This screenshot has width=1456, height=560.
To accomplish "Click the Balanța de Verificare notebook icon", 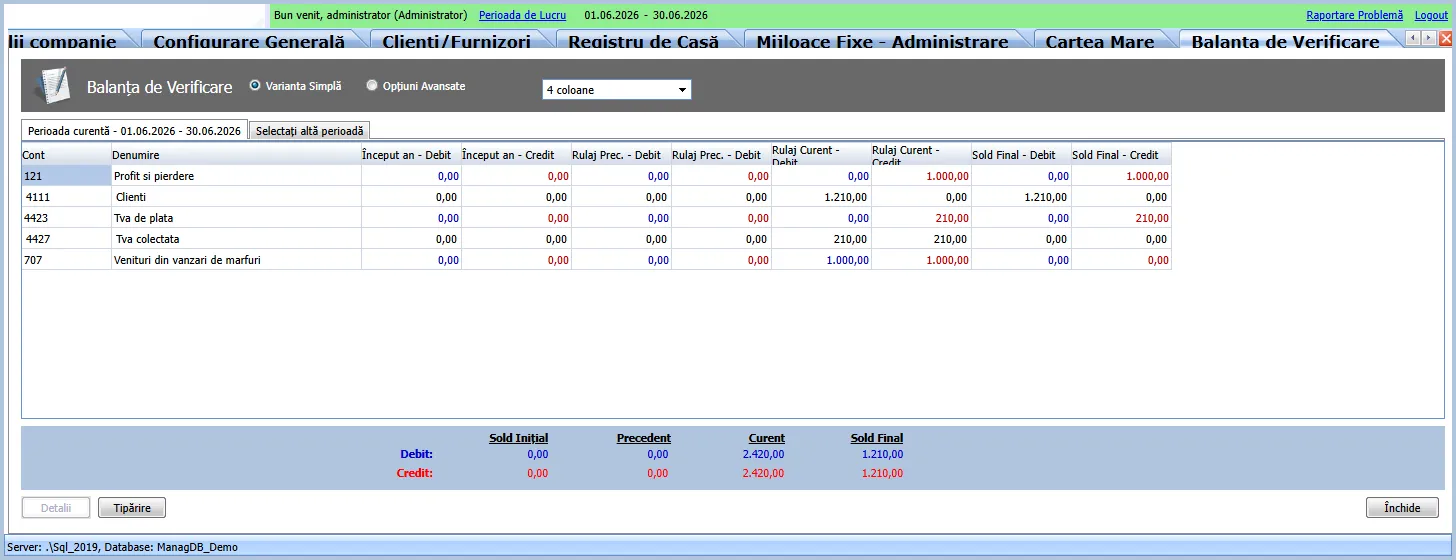I will pos(52,86).
